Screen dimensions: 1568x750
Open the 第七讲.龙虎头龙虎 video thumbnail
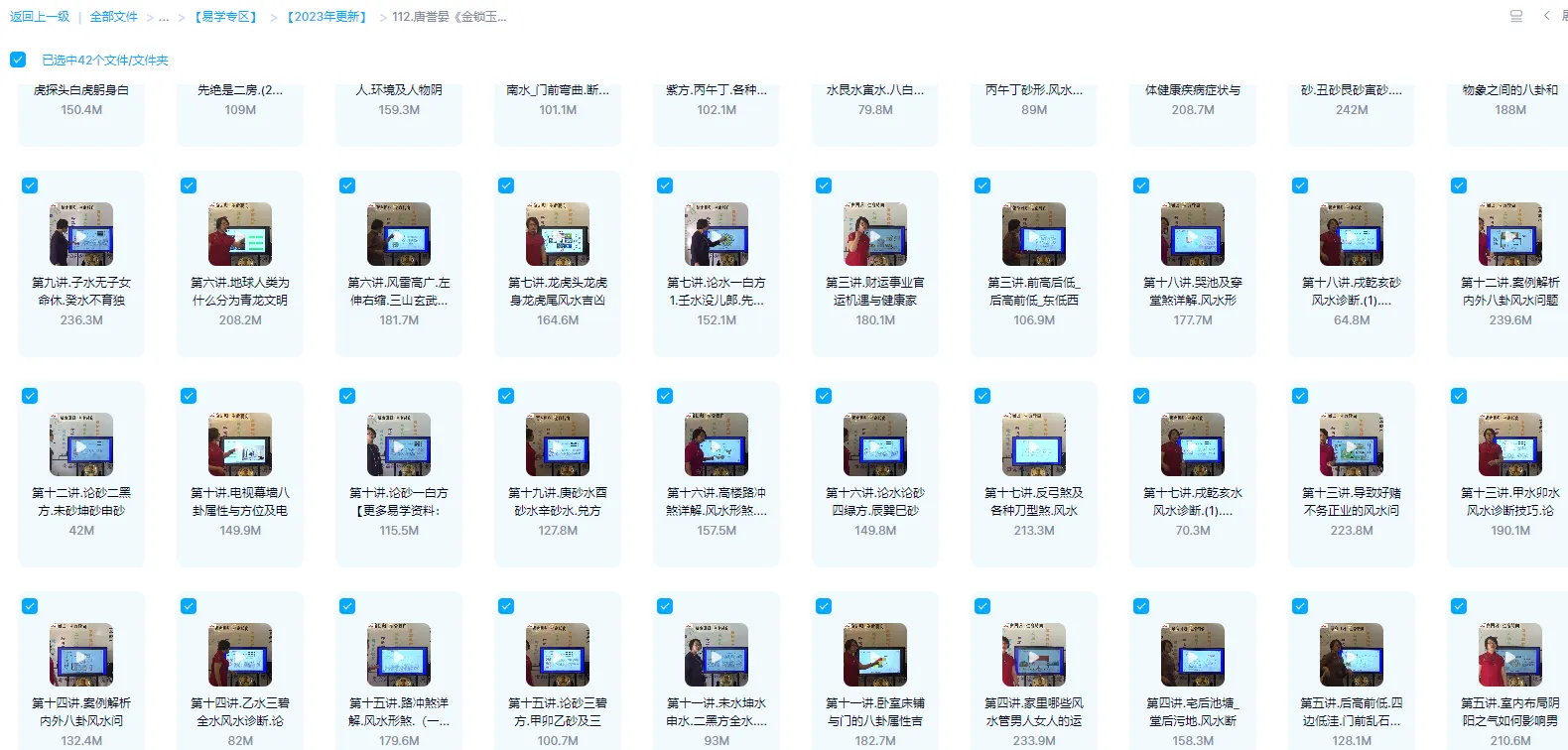pos(558,234)
